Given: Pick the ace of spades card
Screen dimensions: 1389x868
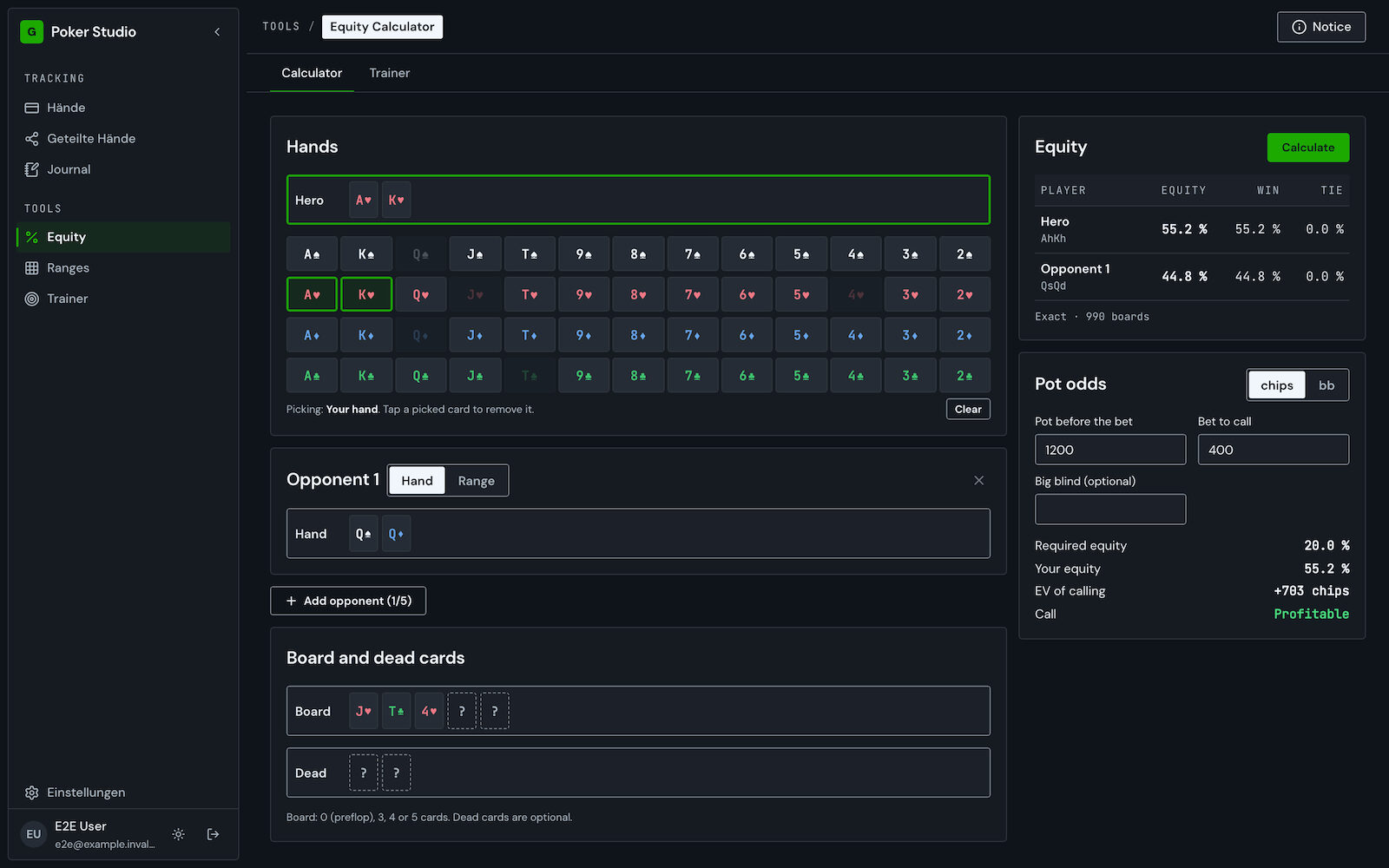Looking at the screenshot, I should [x=312, y=254].
